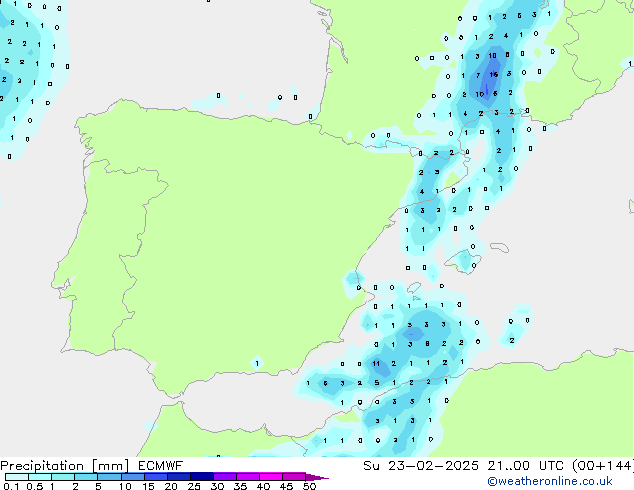This screenshot has width=634, height=490.
Task: Click the '25' legend scale label
Action: [194, 486]
